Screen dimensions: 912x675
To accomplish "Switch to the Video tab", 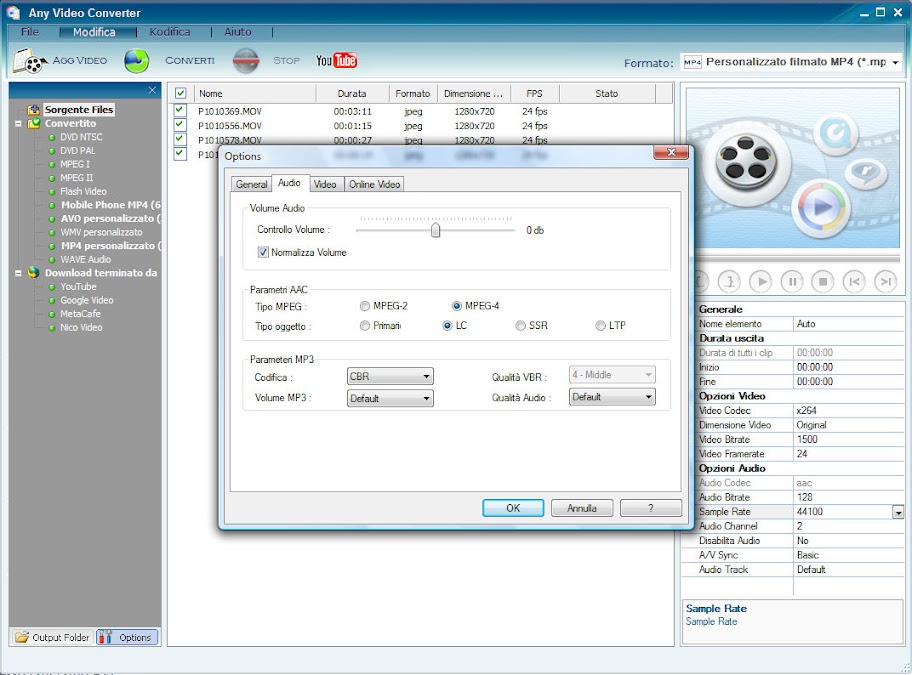I will tap(325, 184).
